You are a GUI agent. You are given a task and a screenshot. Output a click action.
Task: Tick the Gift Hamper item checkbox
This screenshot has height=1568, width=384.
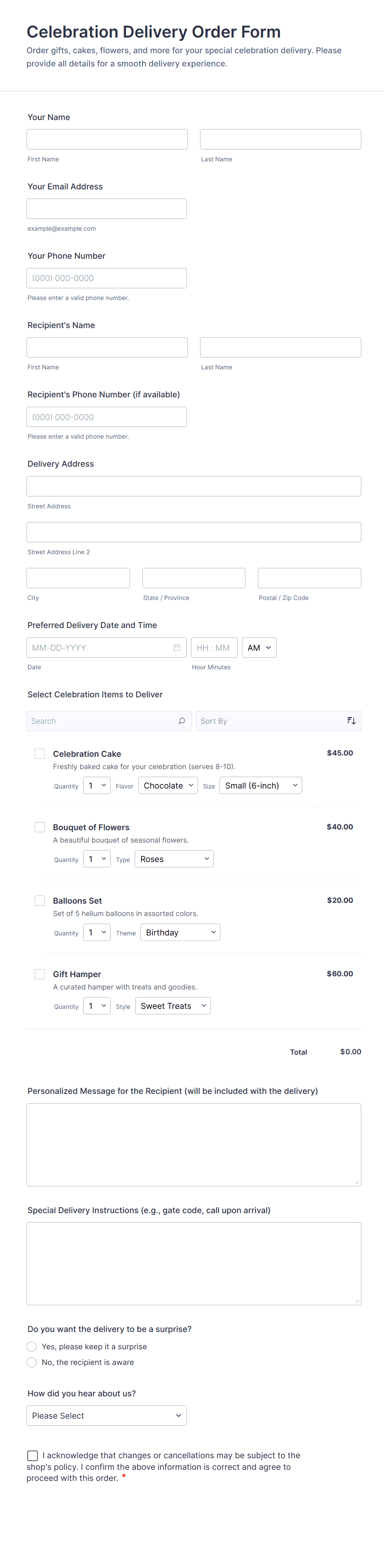pos(40,974)
